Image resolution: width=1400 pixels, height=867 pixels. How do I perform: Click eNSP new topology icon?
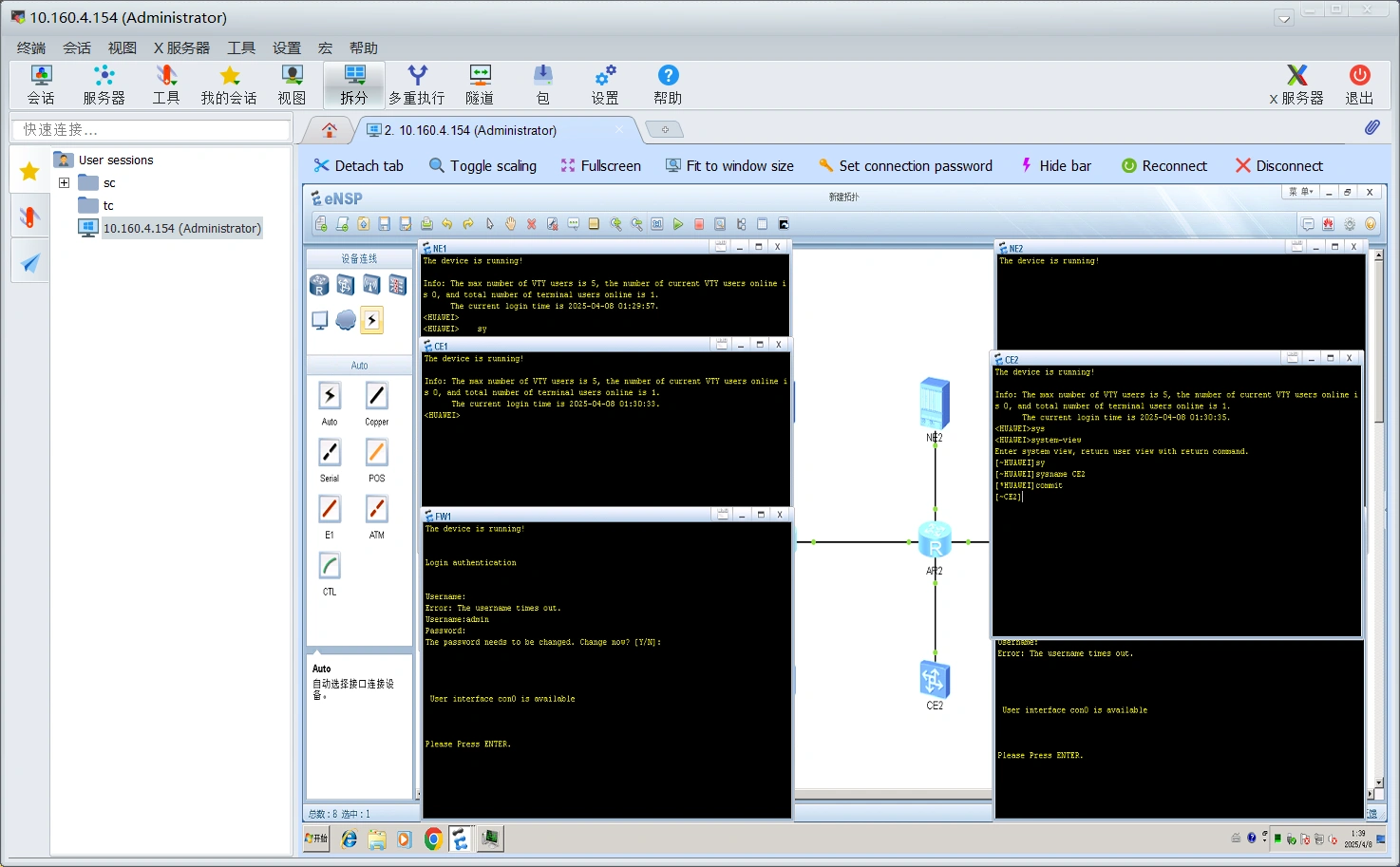[x=321, y=224]
